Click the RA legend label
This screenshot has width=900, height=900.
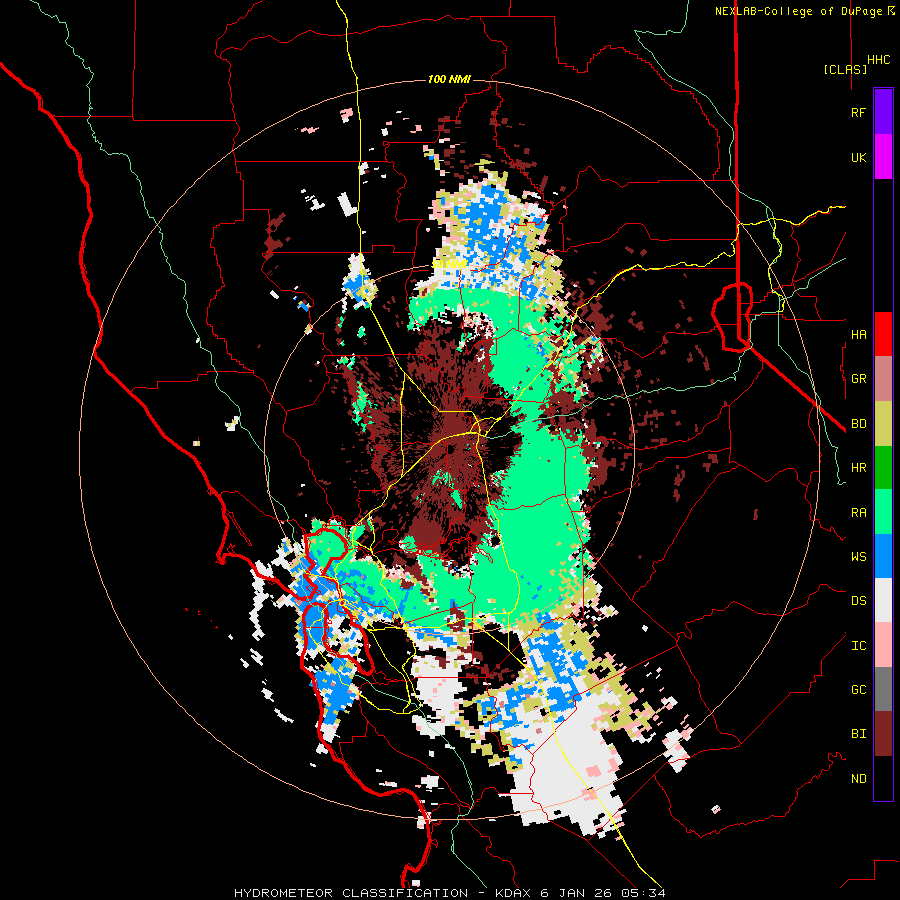858,513
